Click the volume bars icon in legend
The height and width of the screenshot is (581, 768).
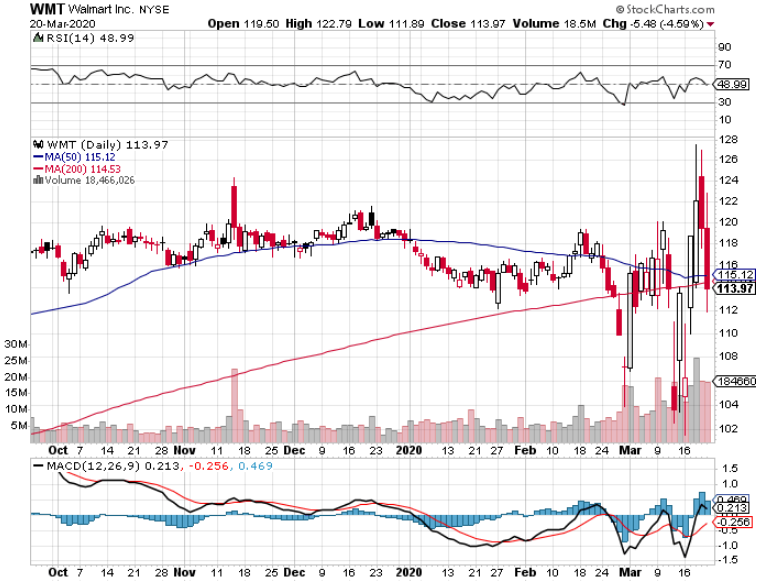click(38, 180)
